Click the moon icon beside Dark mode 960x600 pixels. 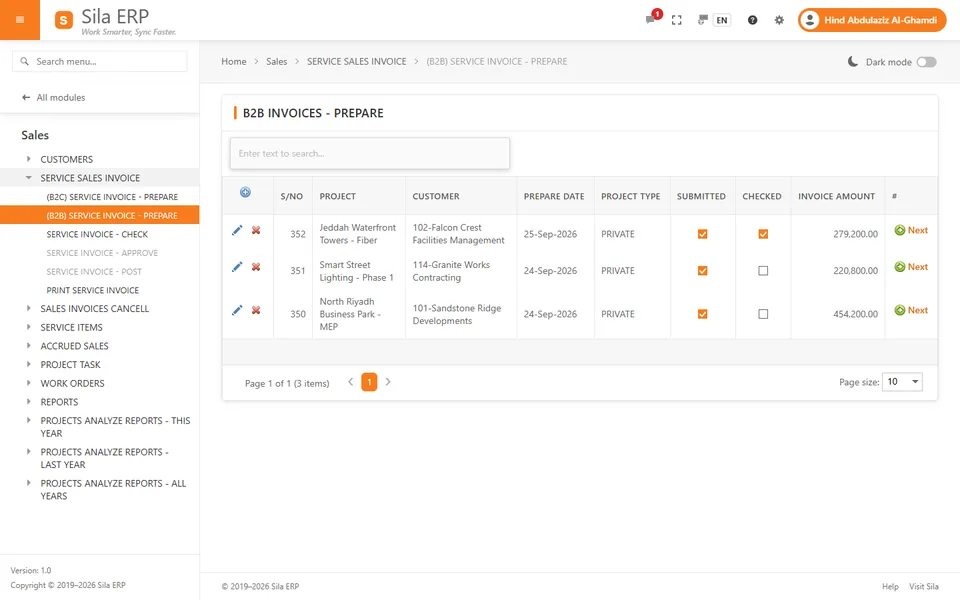click(x=852, y=61)
